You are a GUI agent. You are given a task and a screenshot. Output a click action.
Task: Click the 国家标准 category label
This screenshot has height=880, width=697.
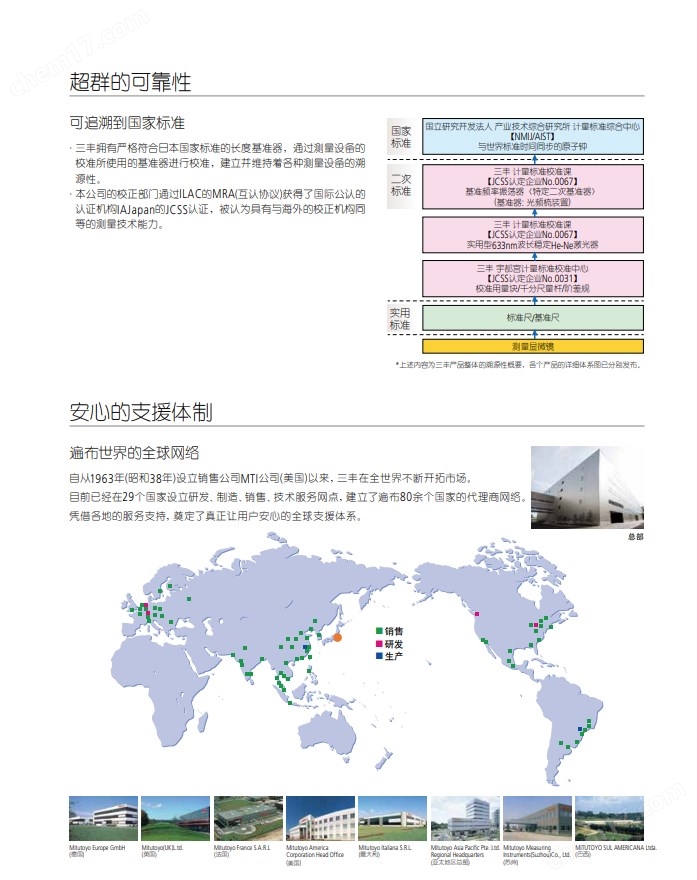point(401,137)
